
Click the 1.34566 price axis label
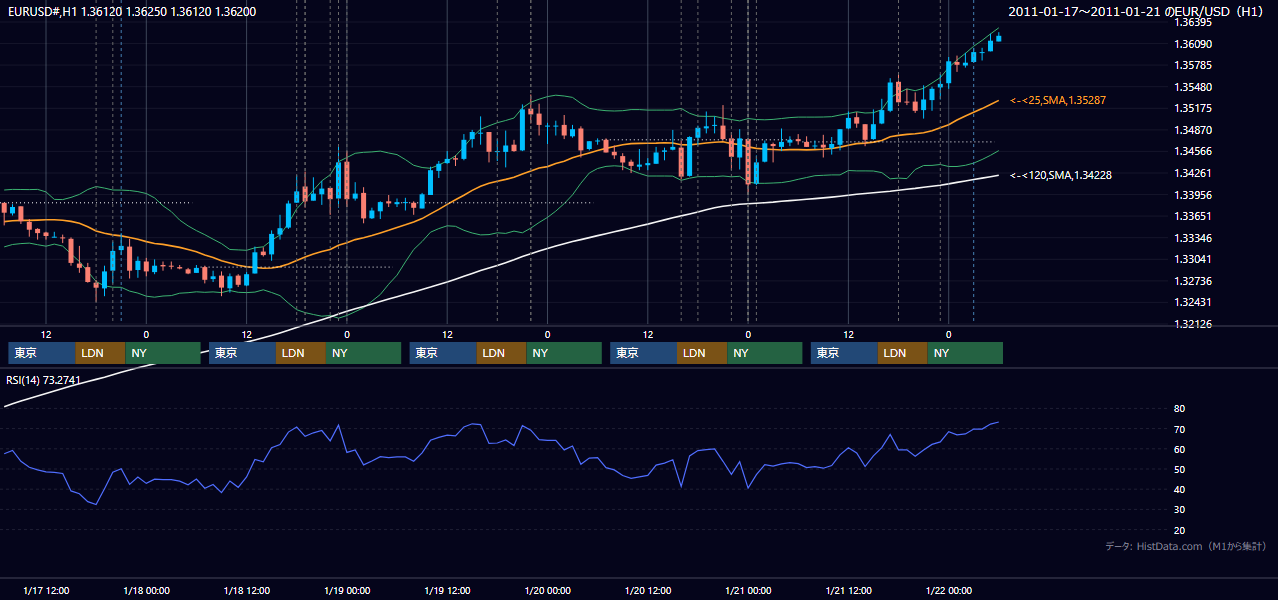(x=1192, y=152)
